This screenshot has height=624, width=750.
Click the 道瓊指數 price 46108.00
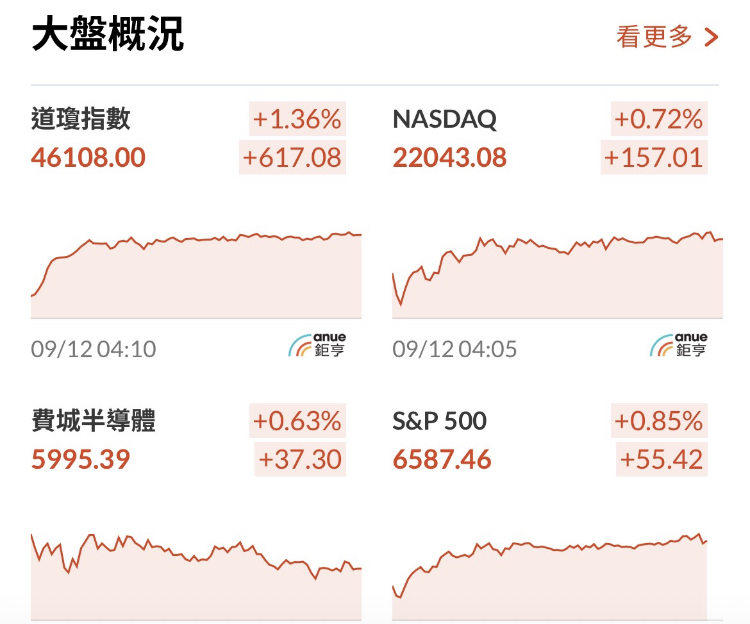pos(88,158)
